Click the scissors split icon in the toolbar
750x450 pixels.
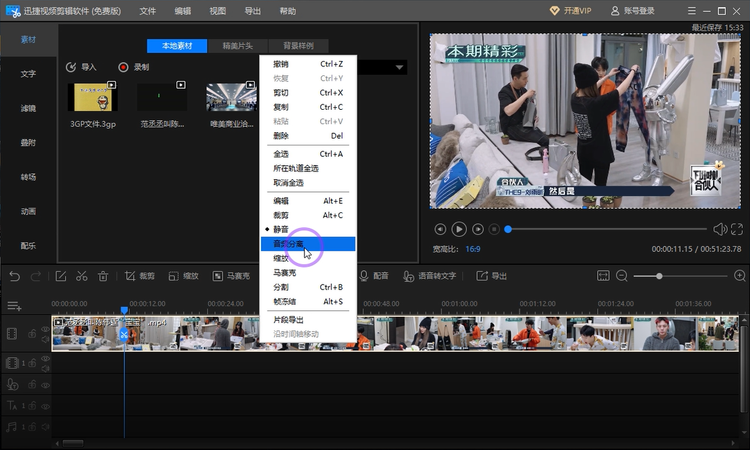[x=82, y=276]
